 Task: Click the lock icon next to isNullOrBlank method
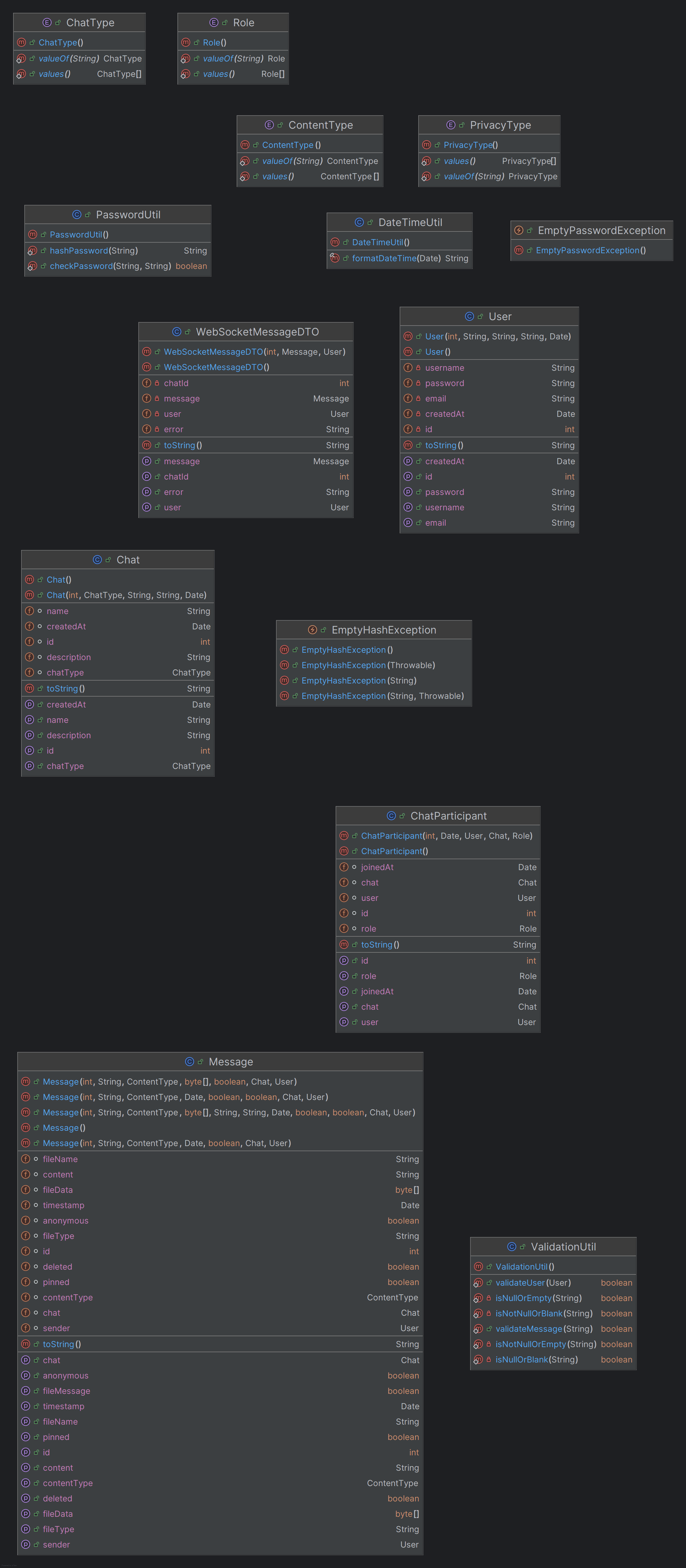[x=488, y=1360]
